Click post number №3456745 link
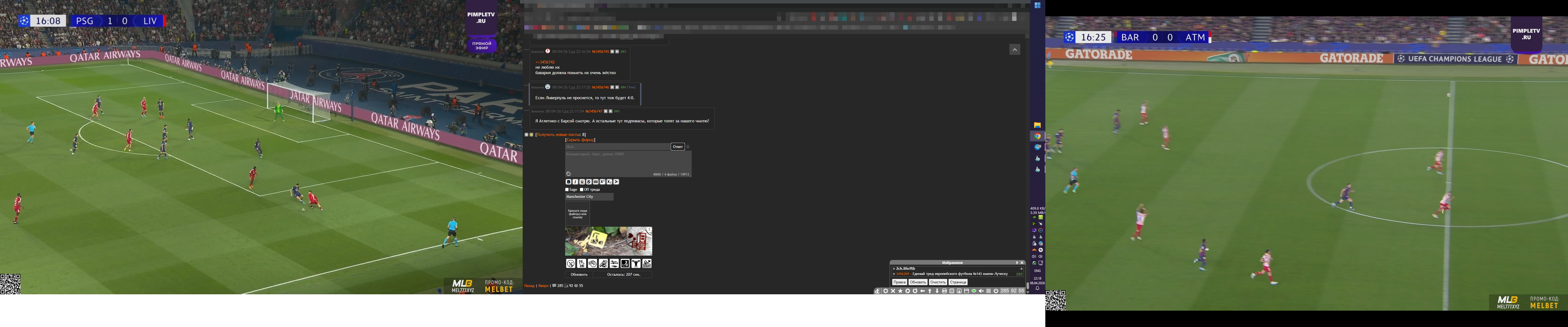The width and height of the screenshot is (1568, 327). click(600, 52)
